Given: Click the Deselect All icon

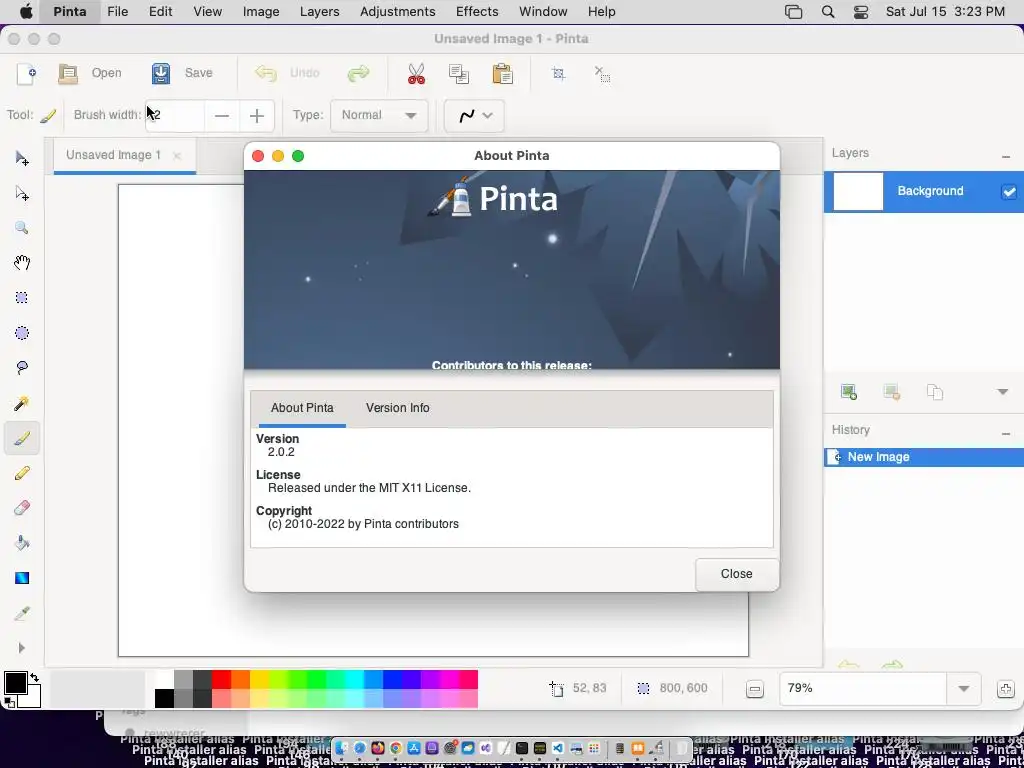Looking at the screenshot, I should [x=602, y=73].
